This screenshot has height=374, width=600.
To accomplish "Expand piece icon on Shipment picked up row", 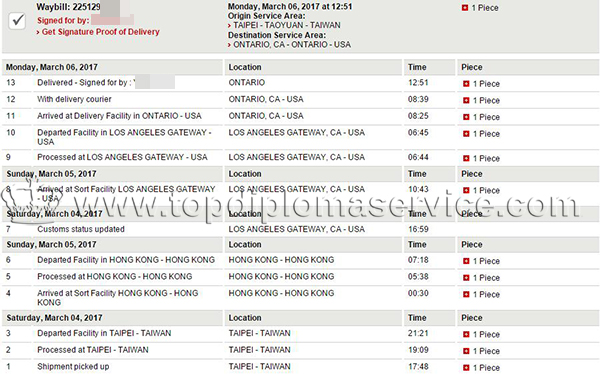I will 466,367.
